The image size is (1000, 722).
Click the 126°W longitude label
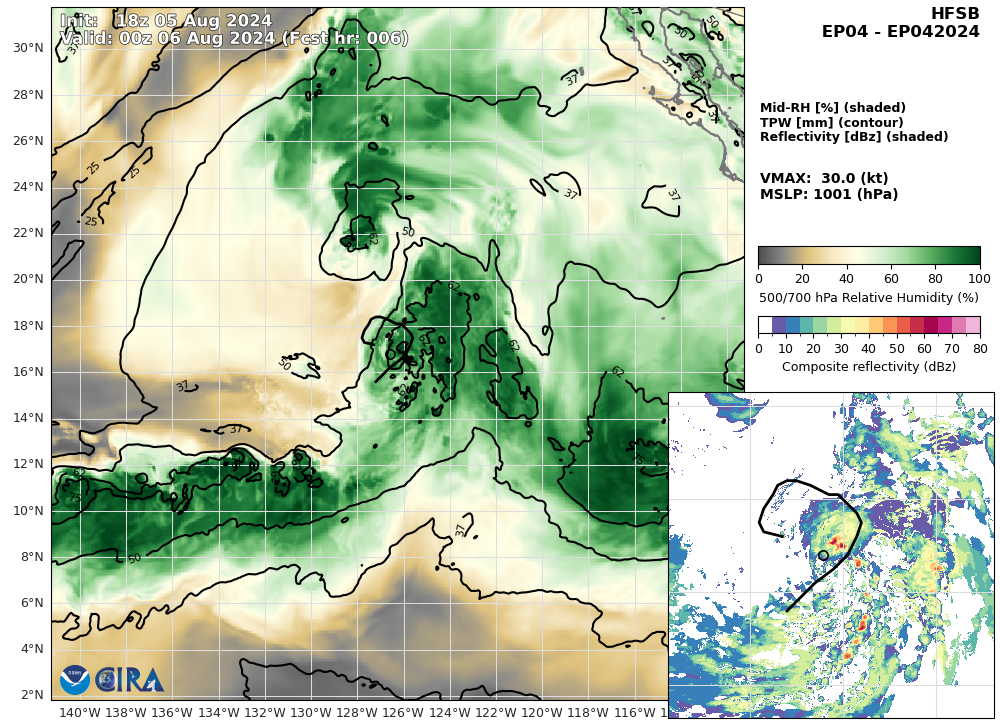tap(404, 712)
